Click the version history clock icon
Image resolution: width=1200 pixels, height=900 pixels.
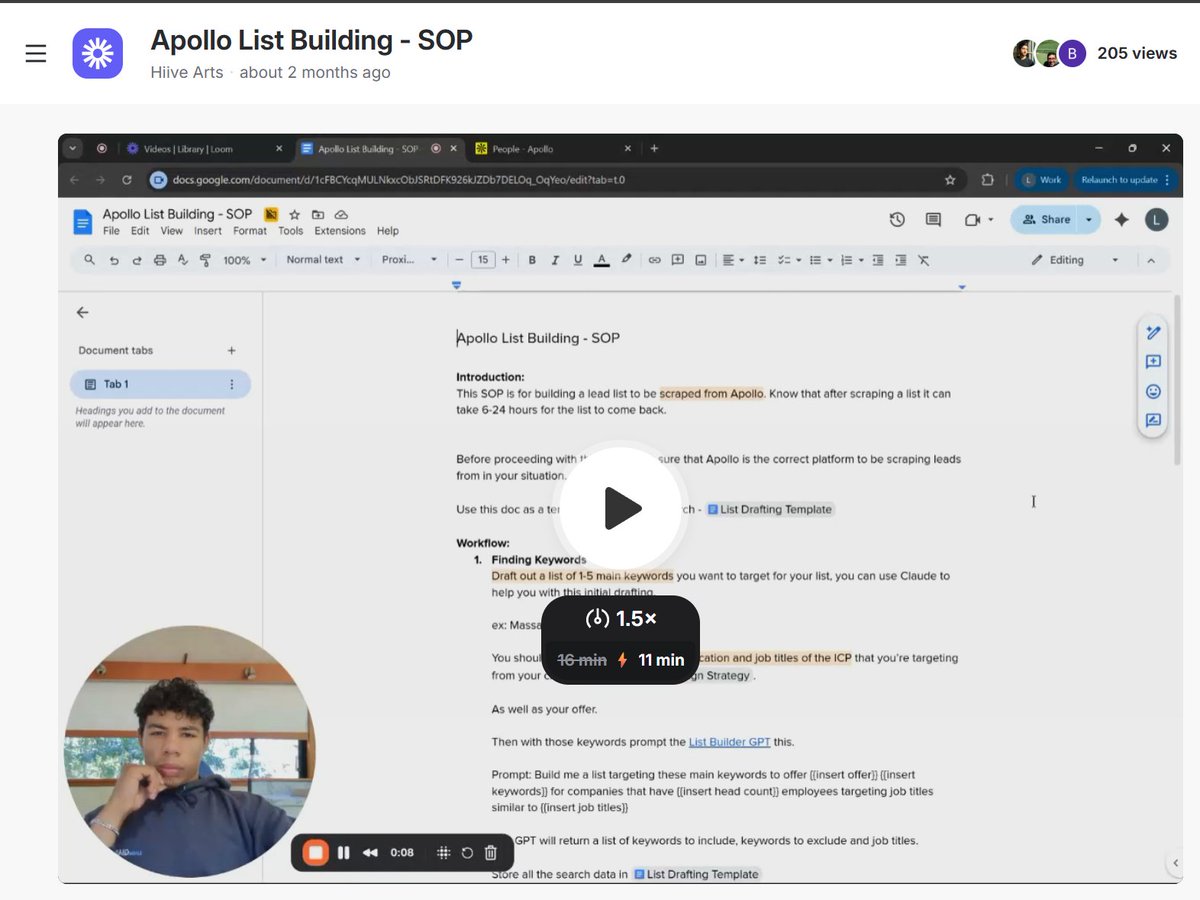[x=897, y=220]
